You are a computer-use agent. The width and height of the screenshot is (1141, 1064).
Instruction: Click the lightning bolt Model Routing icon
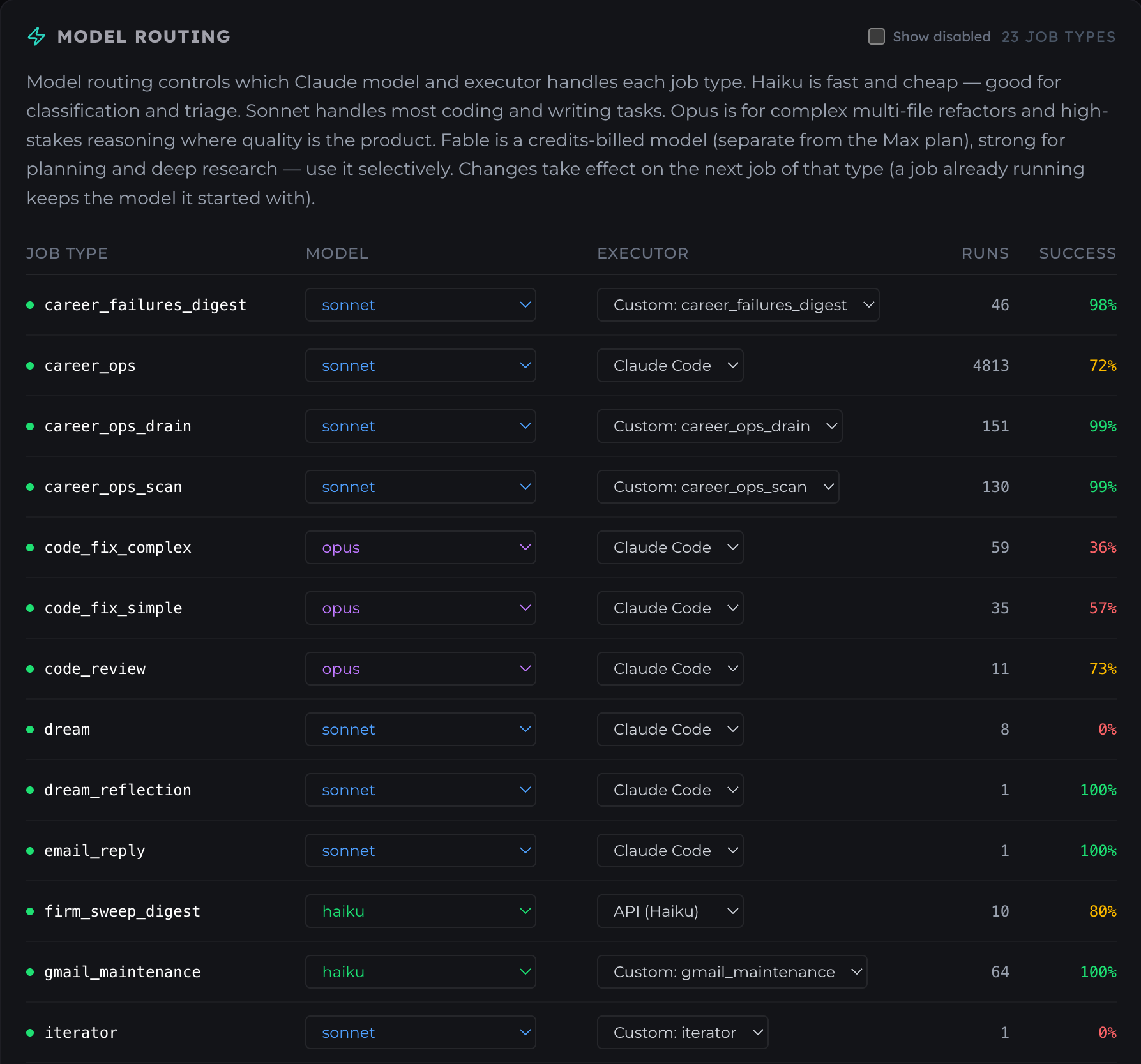coord(36,36)
